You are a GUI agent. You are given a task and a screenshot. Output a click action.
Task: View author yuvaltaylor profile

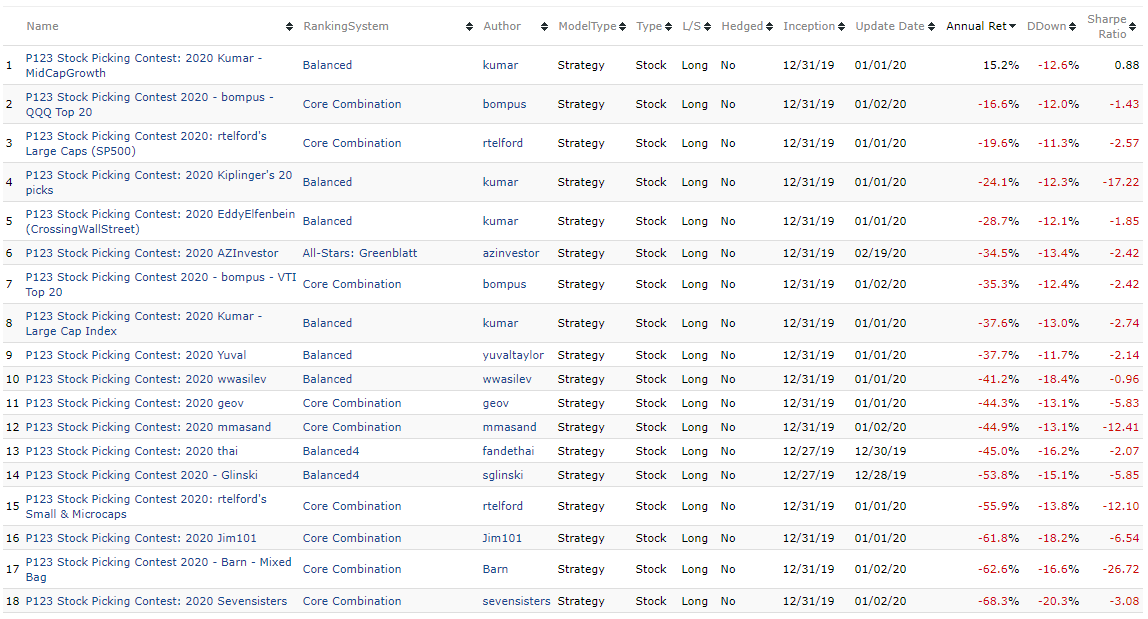[513, 355]
